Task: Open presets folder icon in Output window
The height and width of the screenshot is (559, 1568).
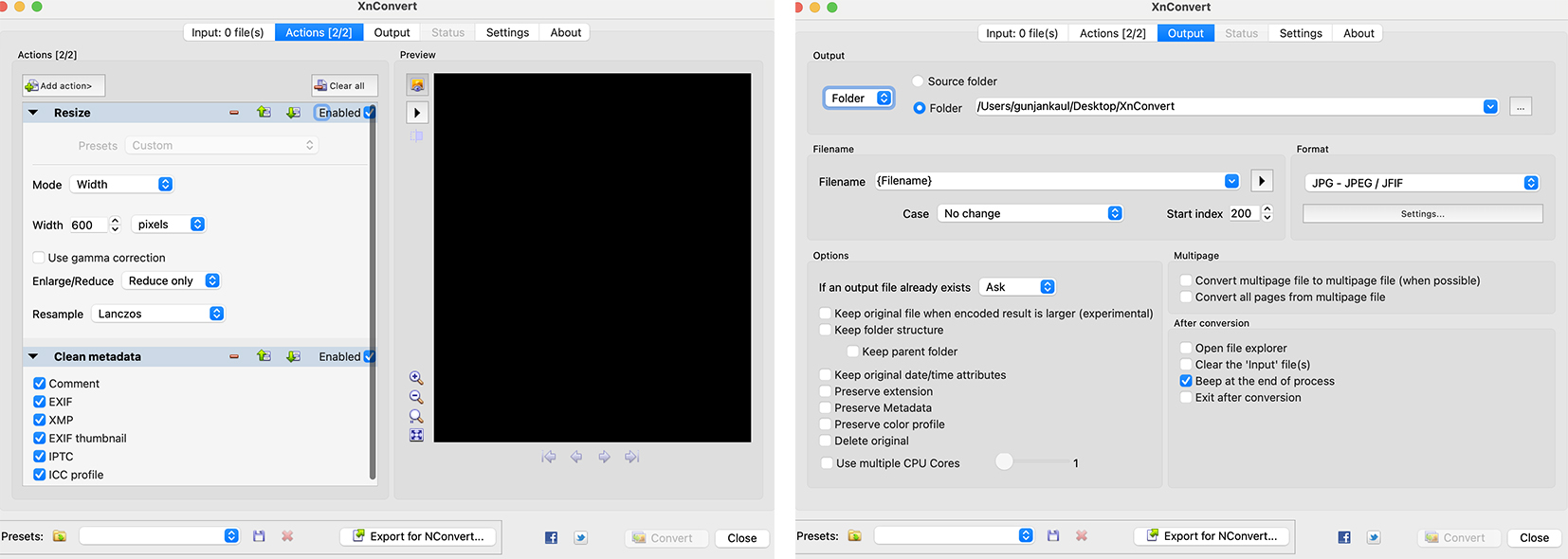Action: pyautogui.click(x=854, y=535)
